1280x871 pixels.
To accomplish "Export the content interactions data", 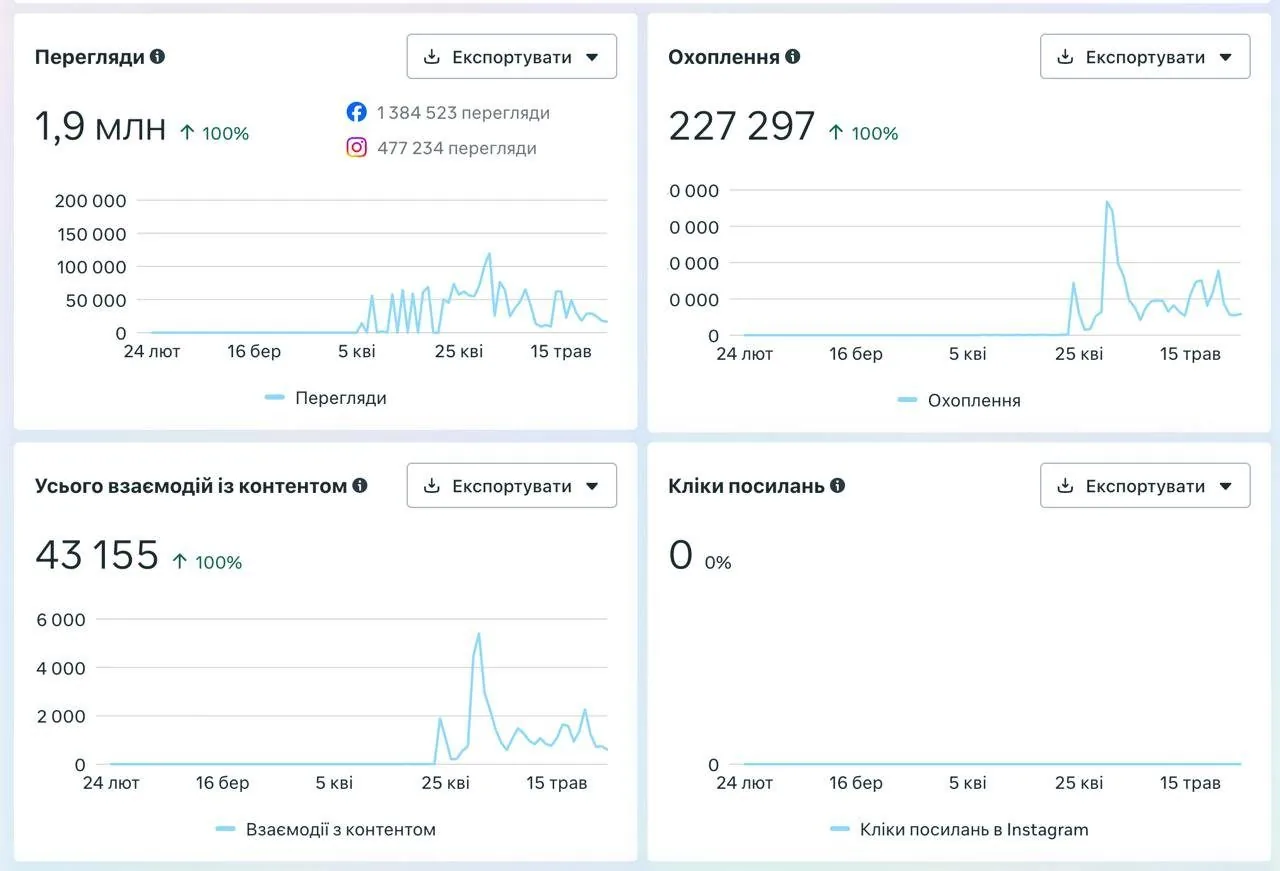I will [x=512, y=486].
